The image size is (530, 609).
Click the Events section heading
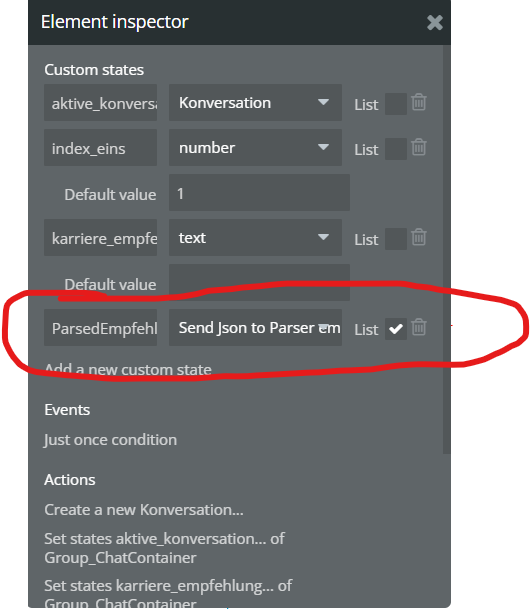(67, 410)
